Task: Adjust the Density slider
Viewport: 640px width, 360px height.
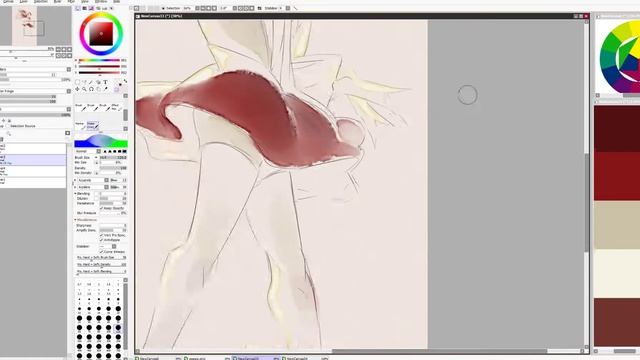Action: (113, 168)
